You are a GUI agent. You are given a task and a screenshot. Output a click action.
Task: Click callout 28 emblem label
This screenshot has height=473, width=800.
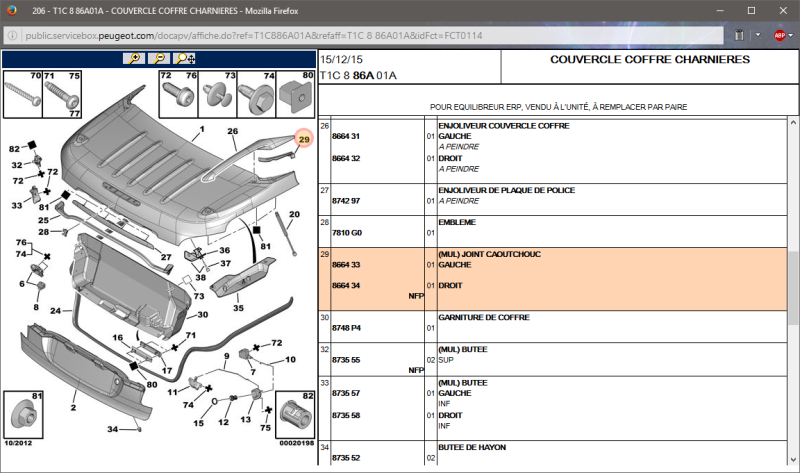(44, 232)
